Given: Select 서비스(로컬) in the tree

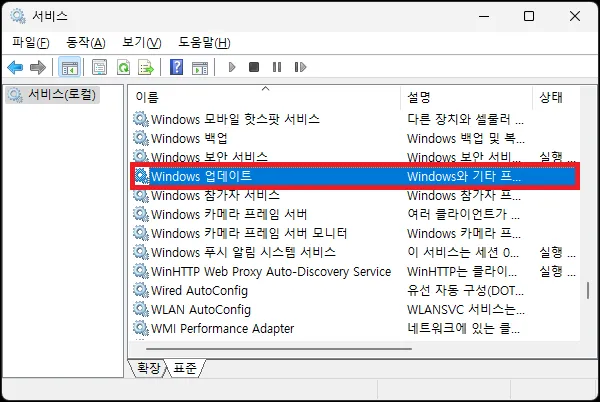Looking at the screenshot, I should pos(53,94).
